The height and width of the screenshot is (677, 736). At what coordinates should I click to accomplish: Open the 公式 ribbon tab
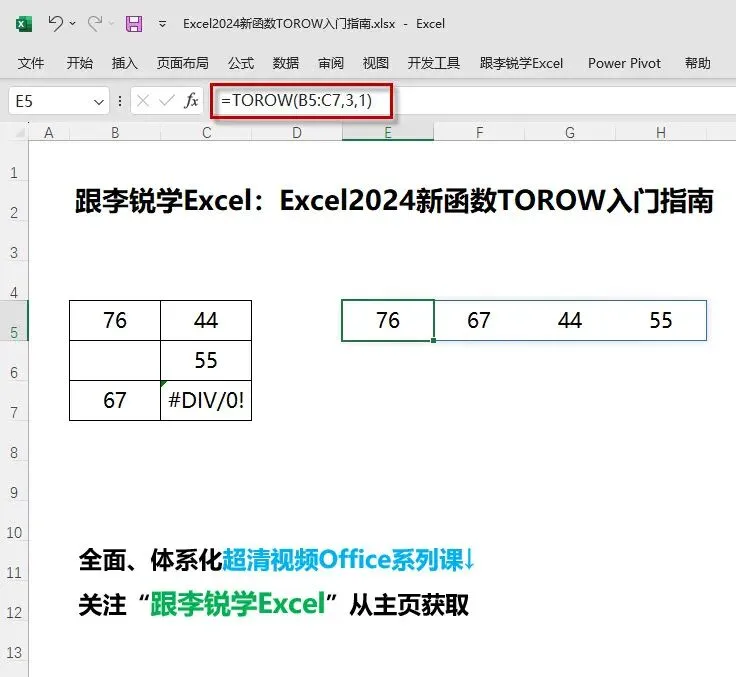point(241,63)
